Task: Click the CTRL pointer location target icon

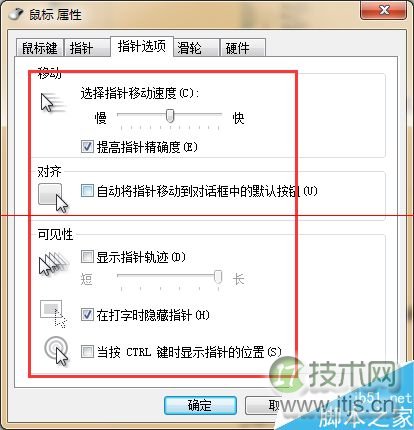Action: pyautogui.click(x=57, y=351)
